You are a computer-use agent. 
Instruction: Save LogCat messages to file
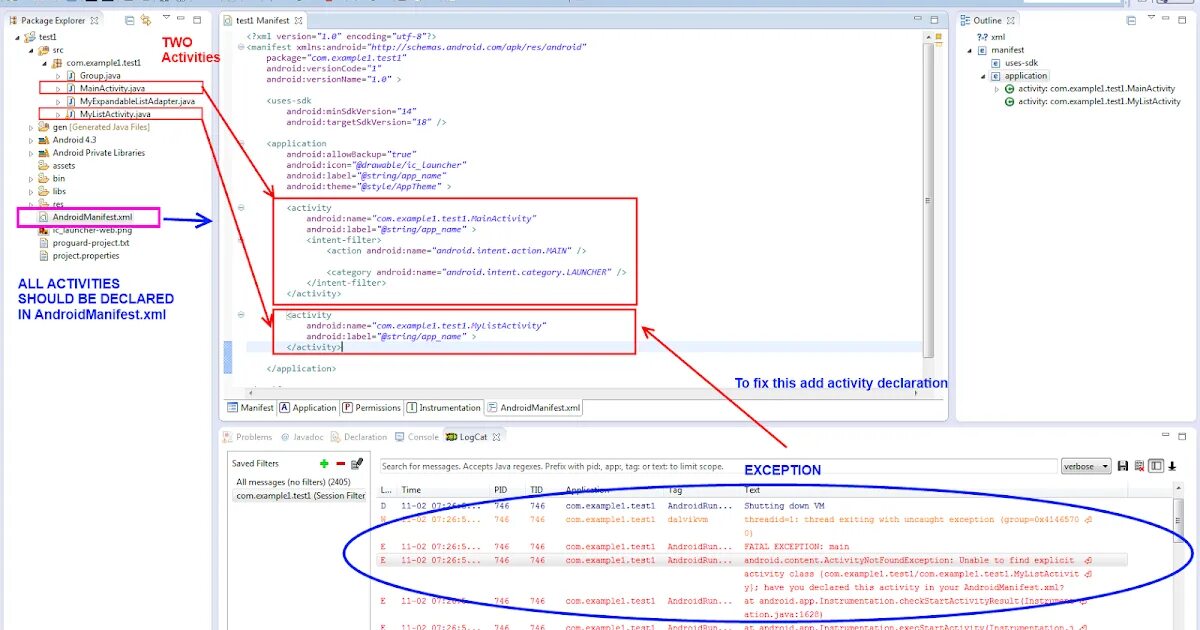click(x=1123, y=466)
